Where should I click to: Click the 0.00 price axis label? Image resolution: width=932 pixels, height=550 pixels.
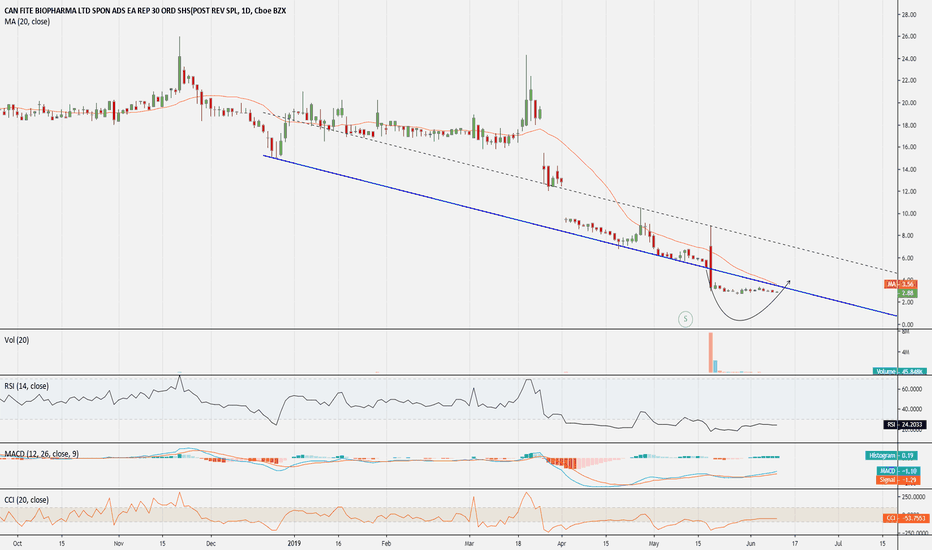[x=910, y=325]
